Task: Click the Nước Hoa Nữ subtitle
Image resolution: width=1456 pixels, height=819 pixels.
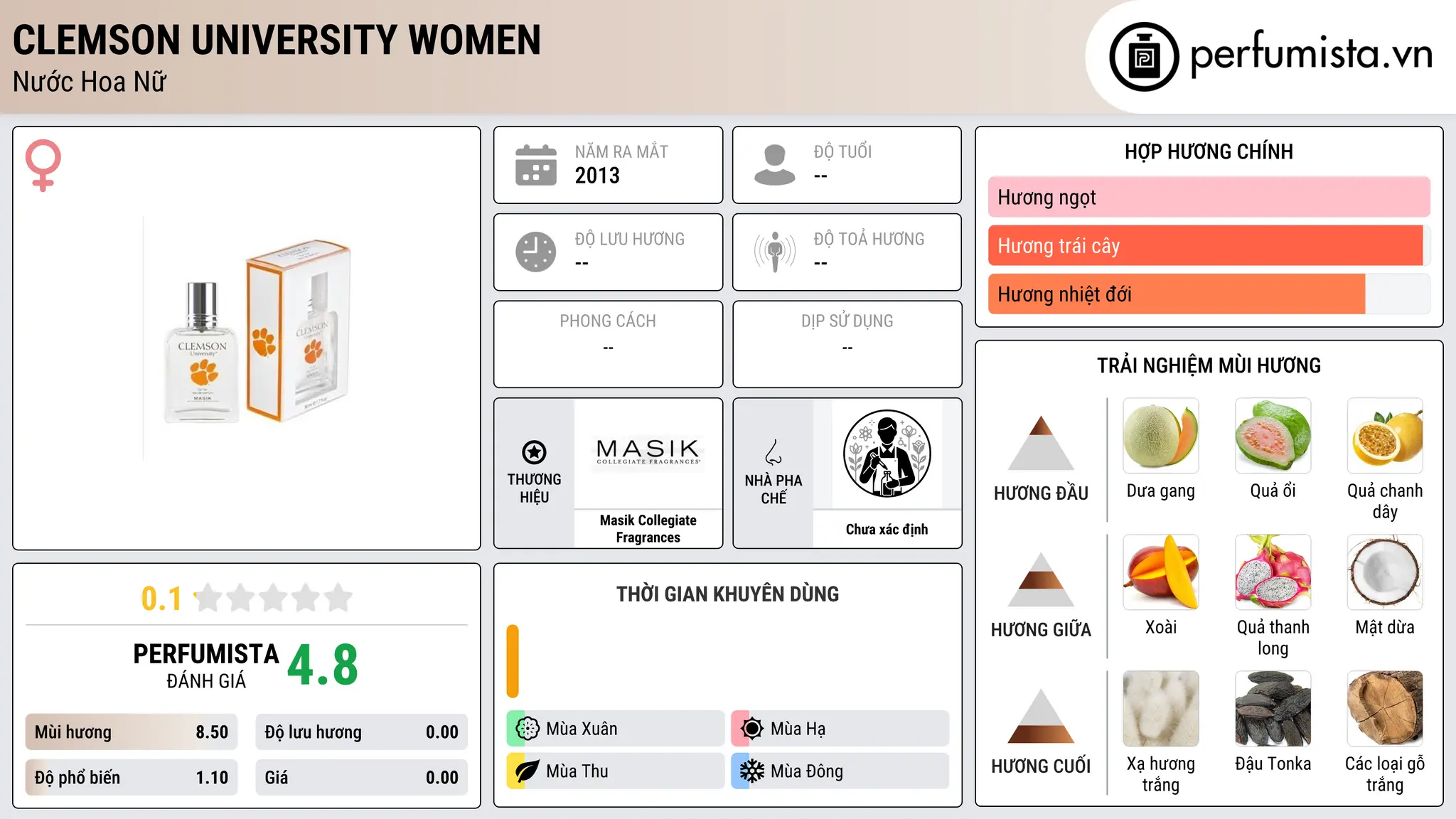Action: coord(90,82)
